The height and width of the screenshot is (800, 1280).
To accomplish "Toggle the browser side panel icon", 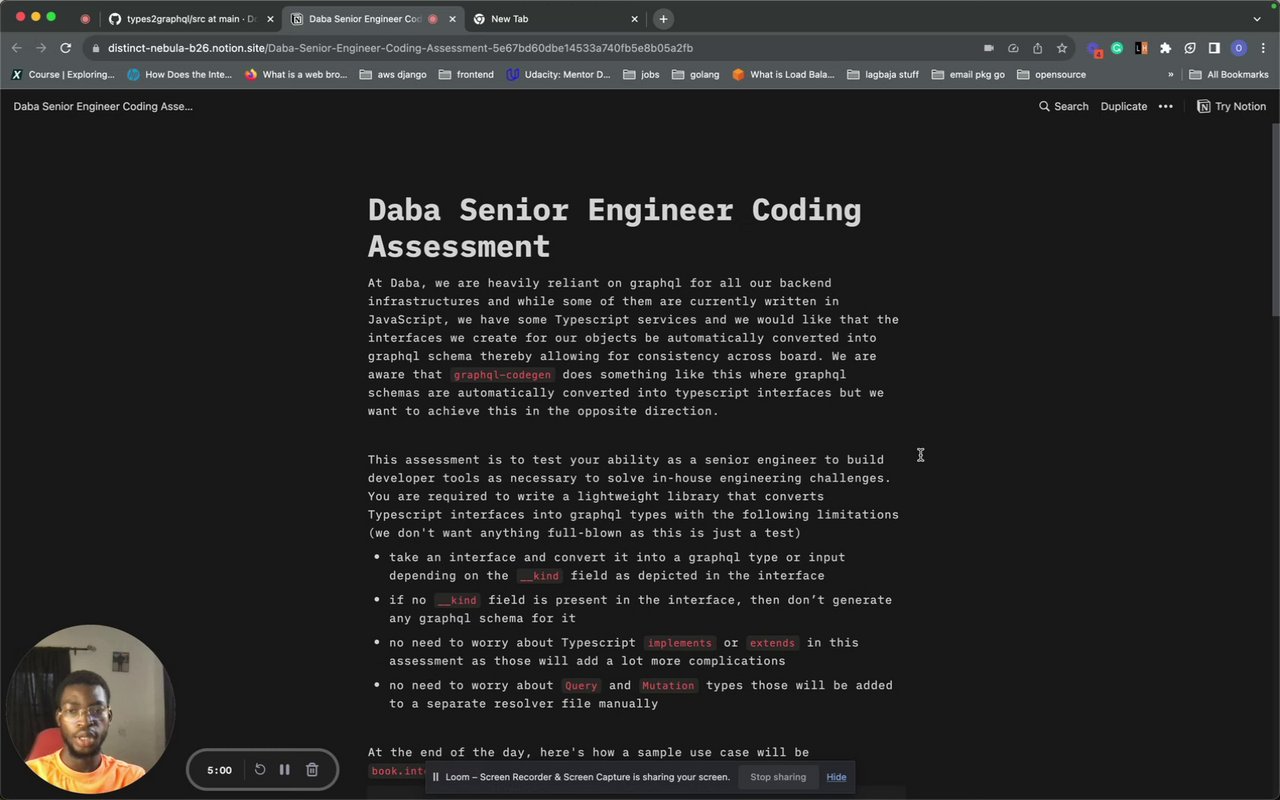I will (1214, 48).
